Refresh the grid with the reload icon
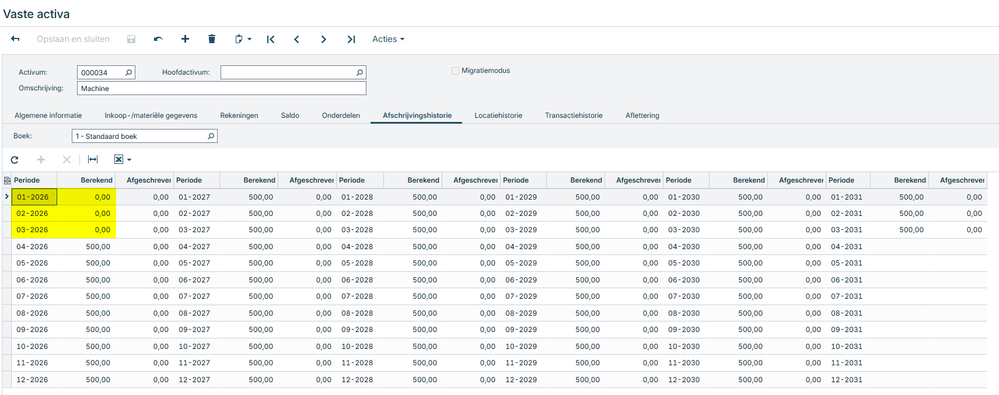The width and height of the screenshot is (999, 395). pyautogui.click(x=15, y=160)
